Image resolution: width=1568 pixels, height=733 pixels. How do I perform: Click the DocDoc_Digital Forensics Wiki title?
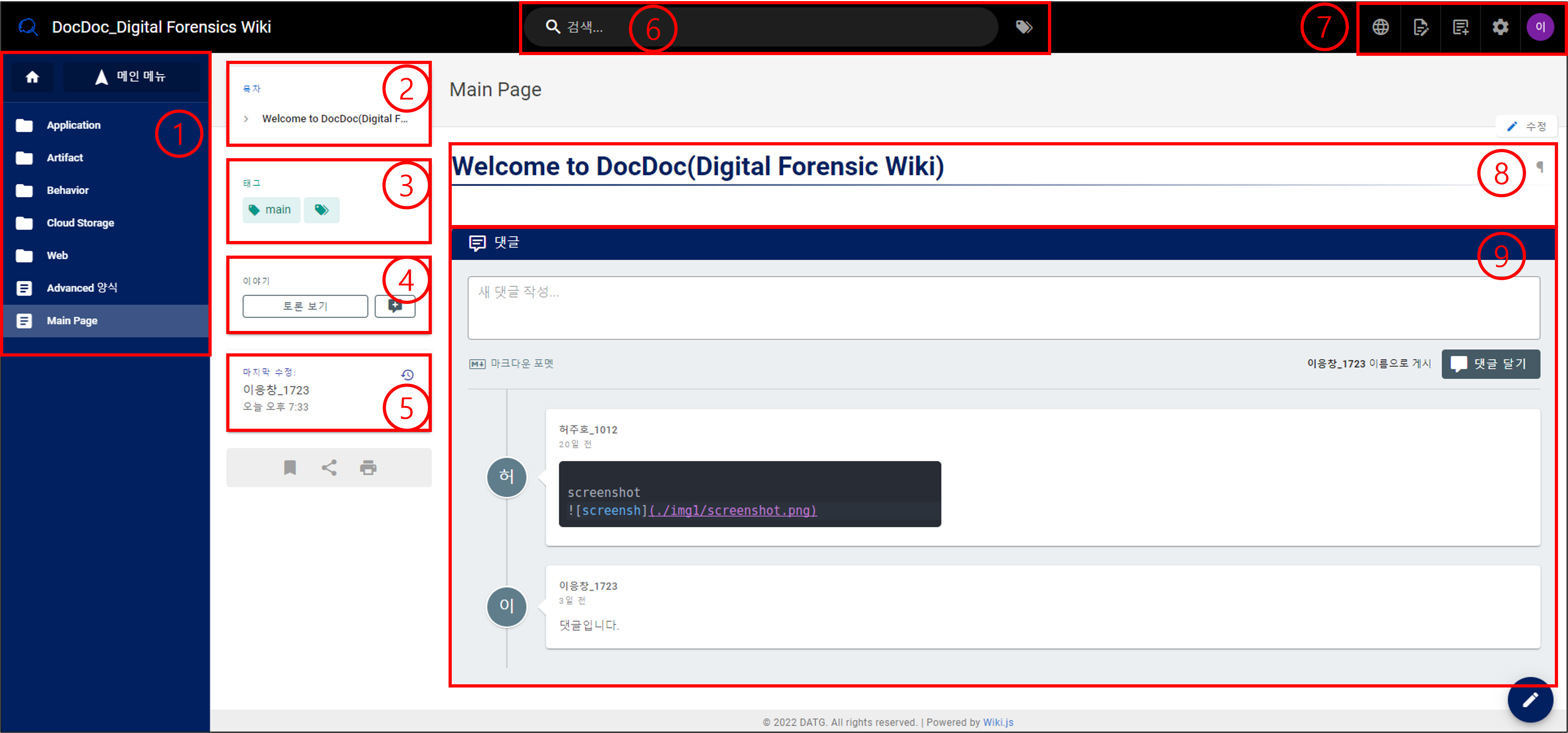(161, 27)
